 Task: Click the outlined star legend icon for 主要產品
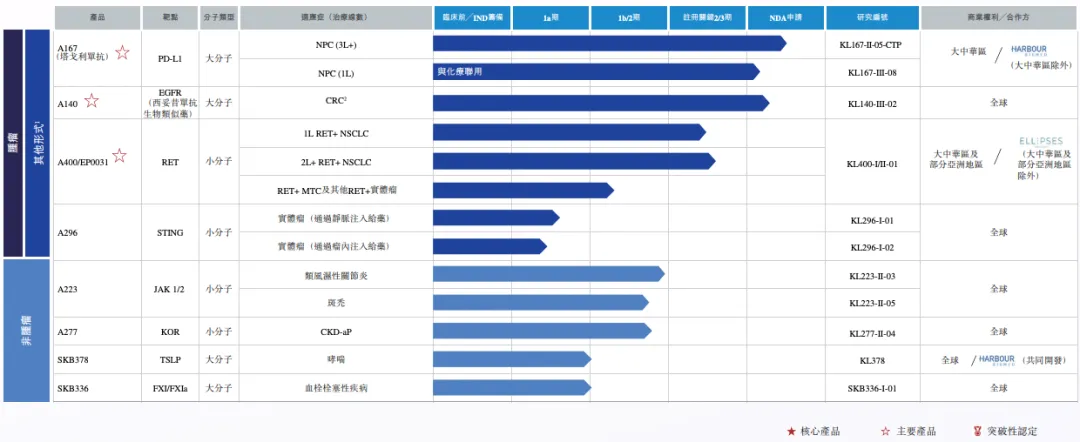pyautogui.click(x=885, y=431)
